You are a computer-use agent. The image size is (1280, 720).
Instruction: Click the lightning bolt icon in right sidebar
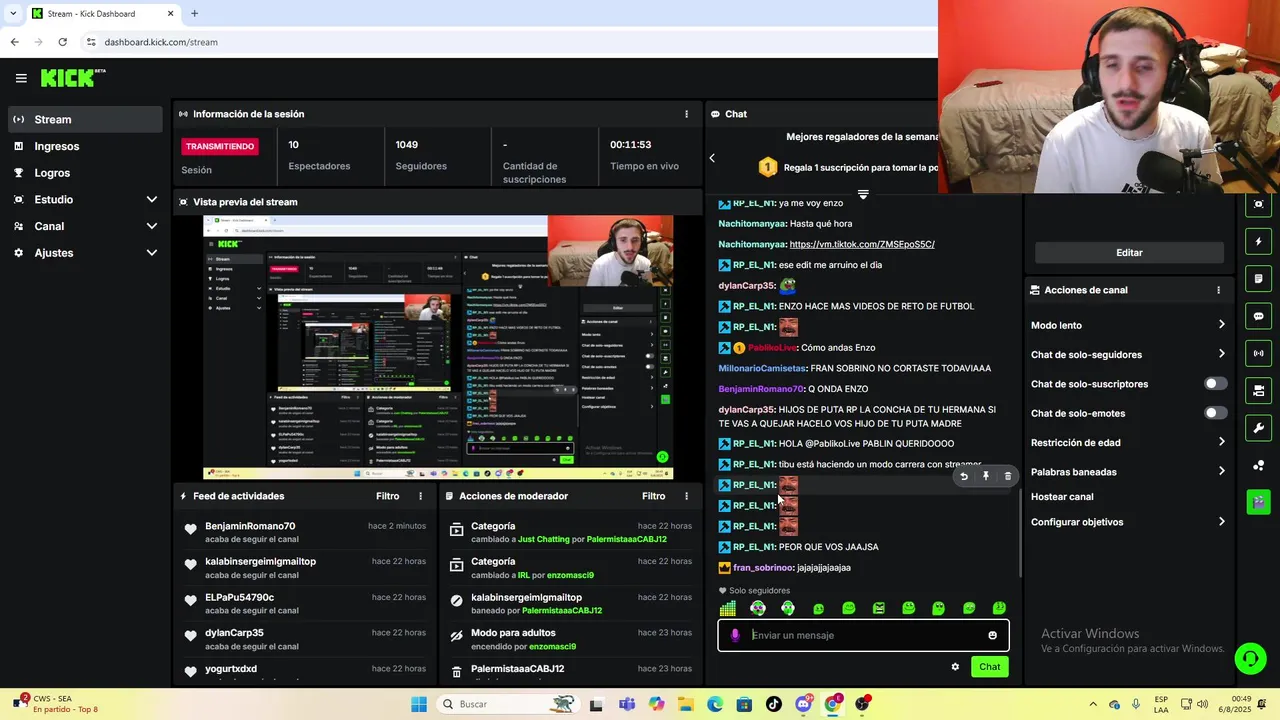1258,242
